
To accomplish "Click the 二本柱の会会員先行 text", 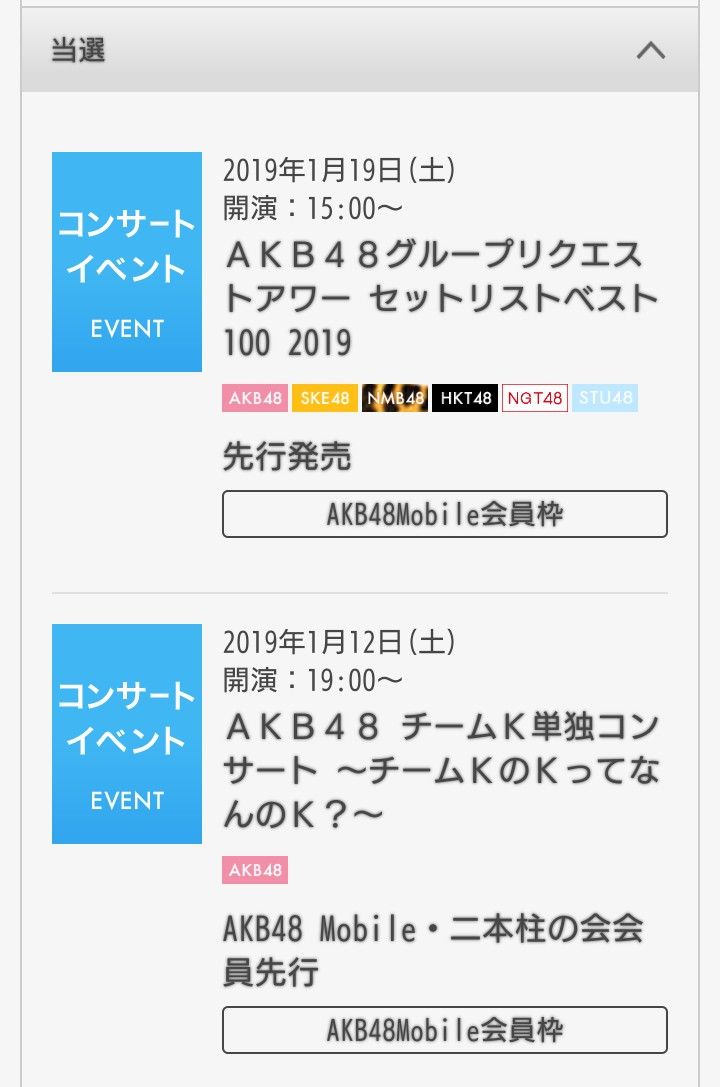I will pos(432,949).
